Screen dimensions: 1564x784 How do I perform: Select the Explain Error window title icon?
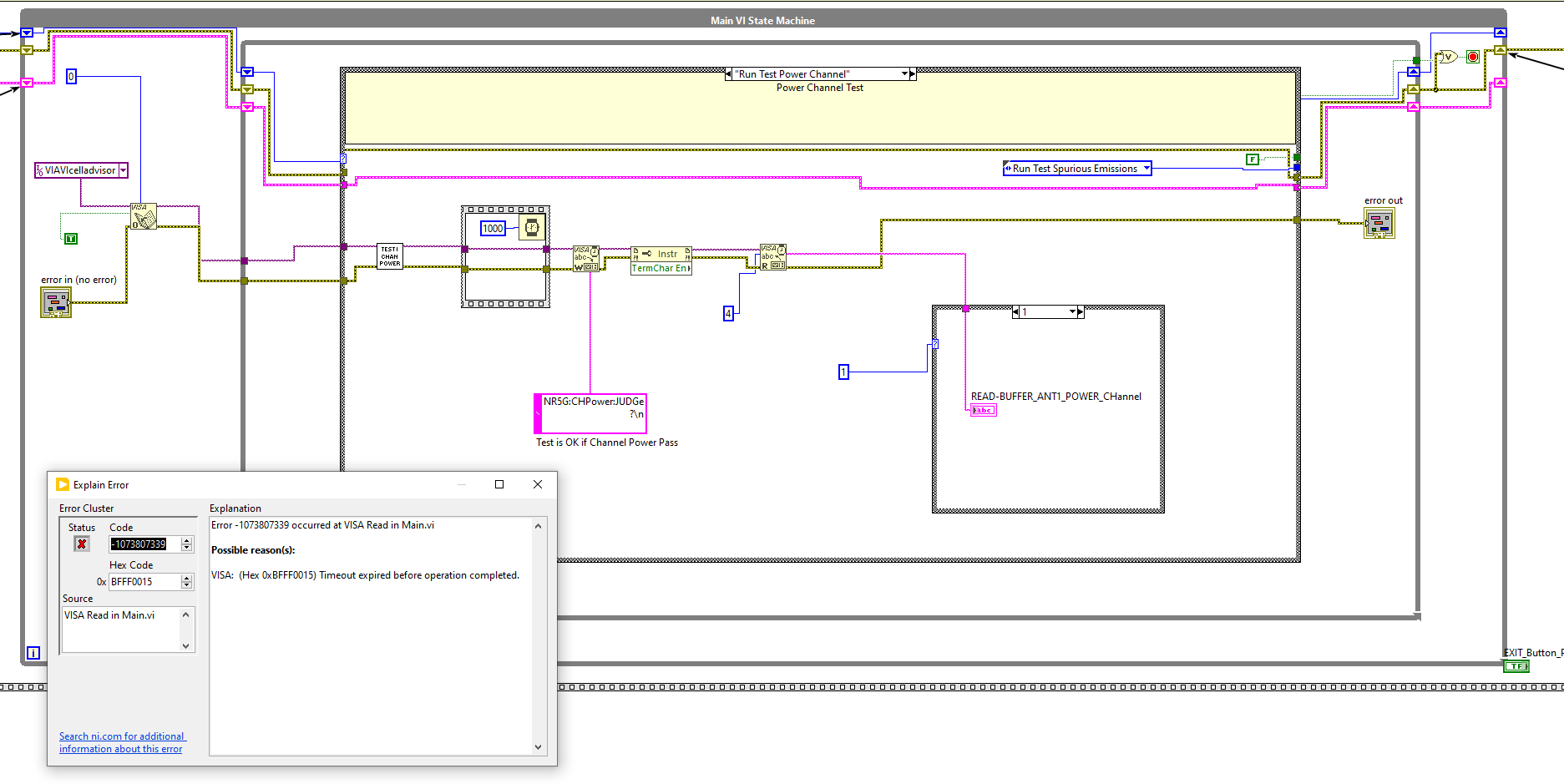click(x=63, y=484)
